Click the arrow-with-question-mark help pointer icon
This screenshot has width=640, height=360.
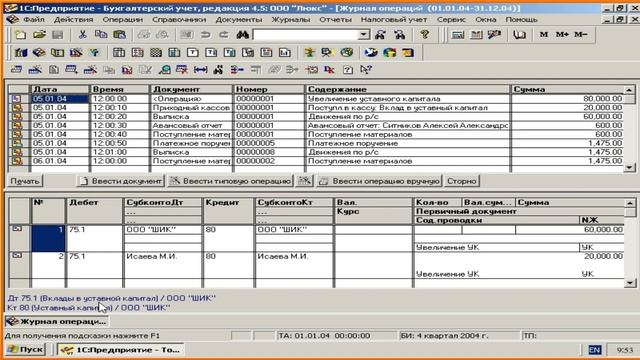coord(366,70)
